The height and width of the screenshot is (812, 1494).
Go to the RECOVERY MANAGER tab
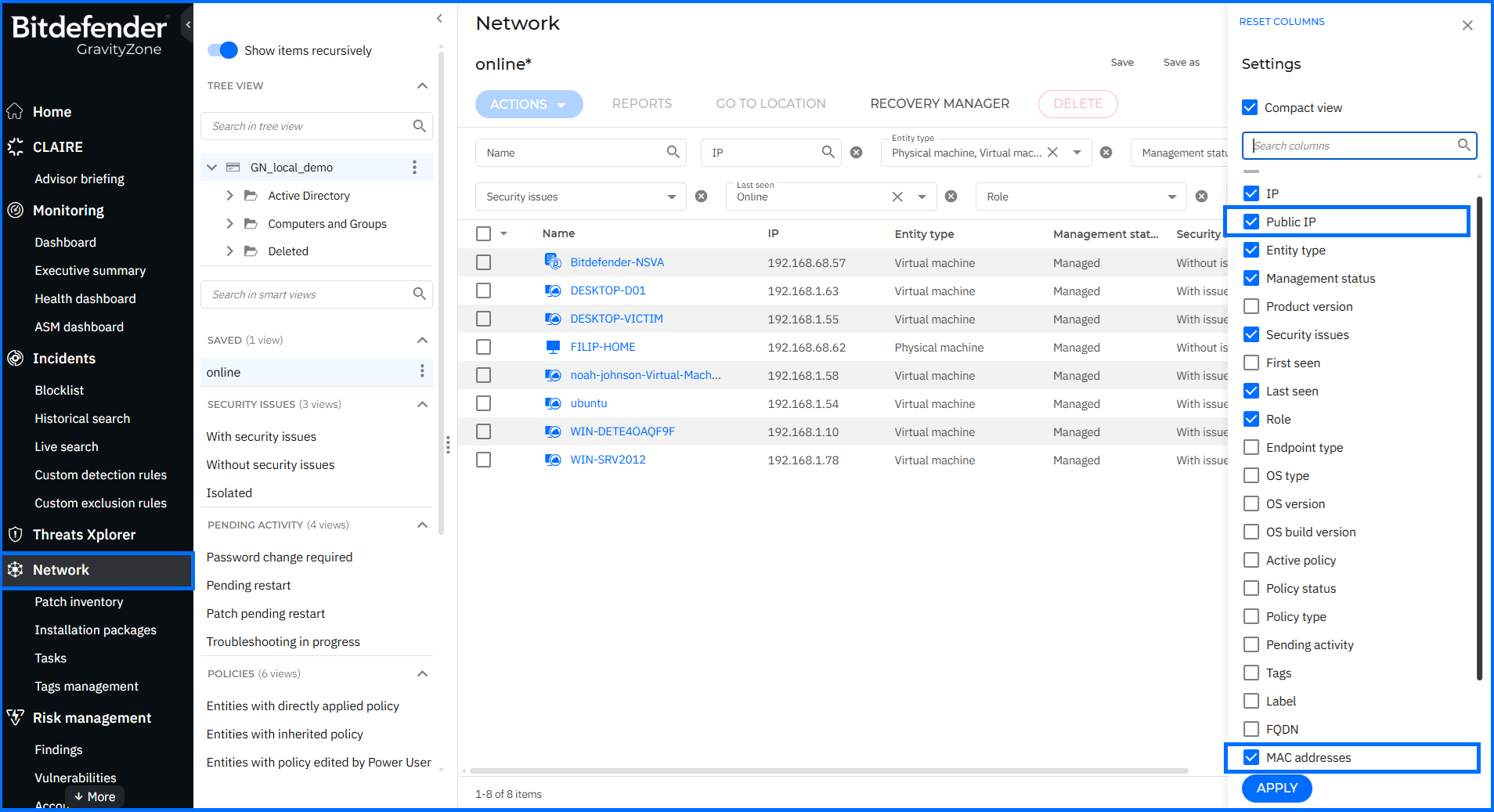[x=940, y=103]
